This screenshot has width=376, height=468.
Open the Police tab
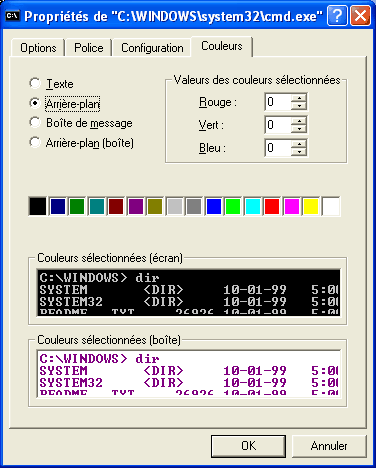[x=89, y=48]
